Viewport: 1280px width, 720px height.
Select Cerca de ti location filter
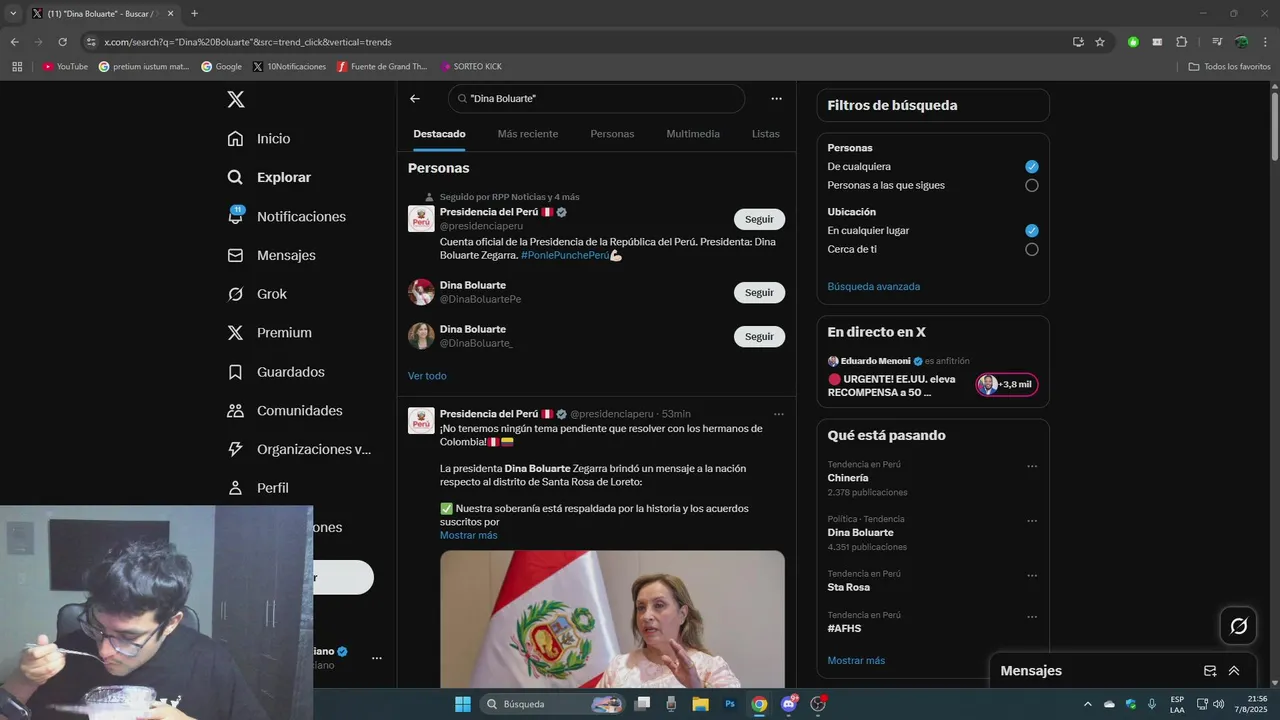1032,250
